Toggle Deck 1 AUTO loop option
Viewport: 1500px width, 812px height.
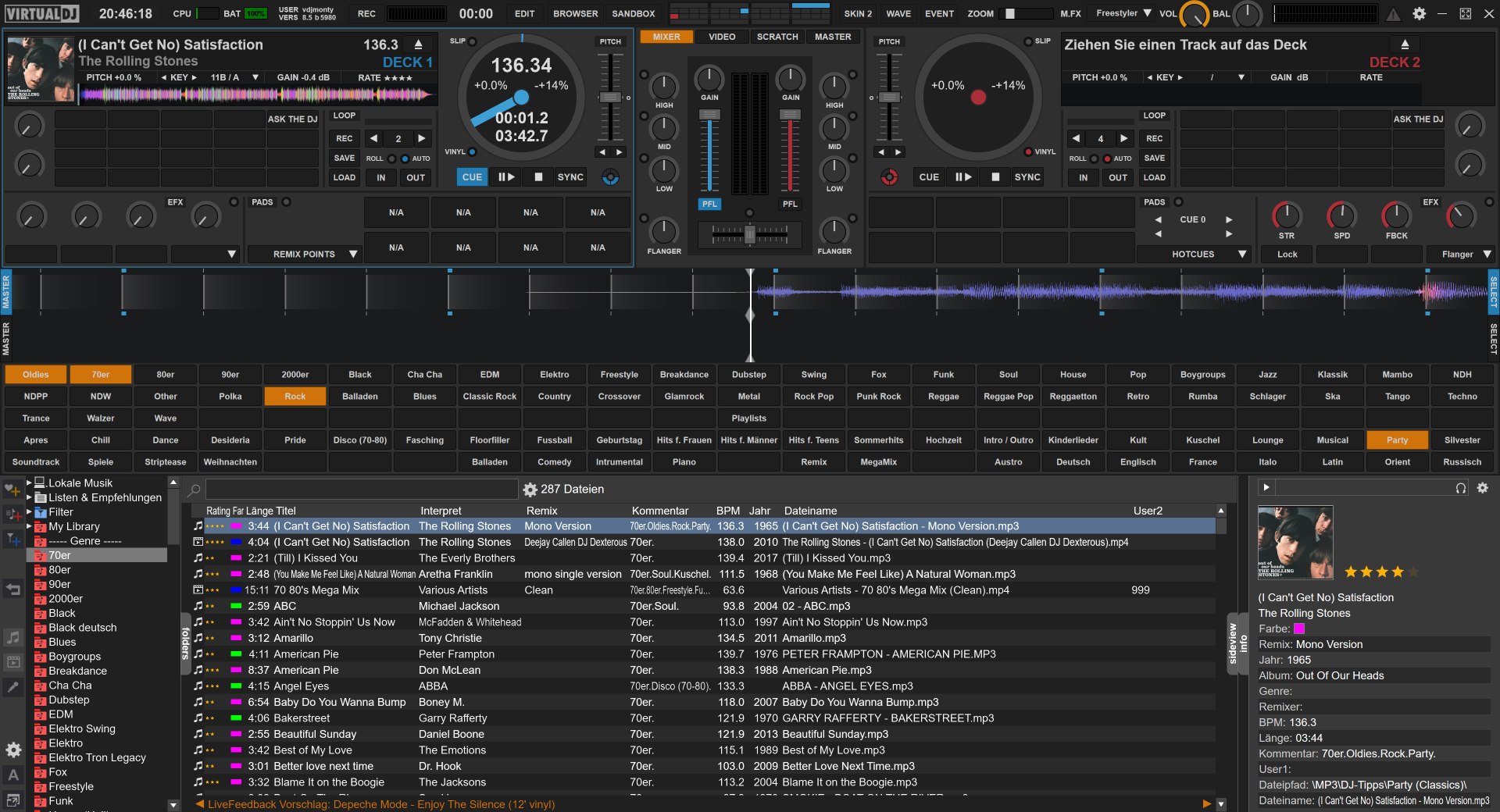click(x=405, y=158)
